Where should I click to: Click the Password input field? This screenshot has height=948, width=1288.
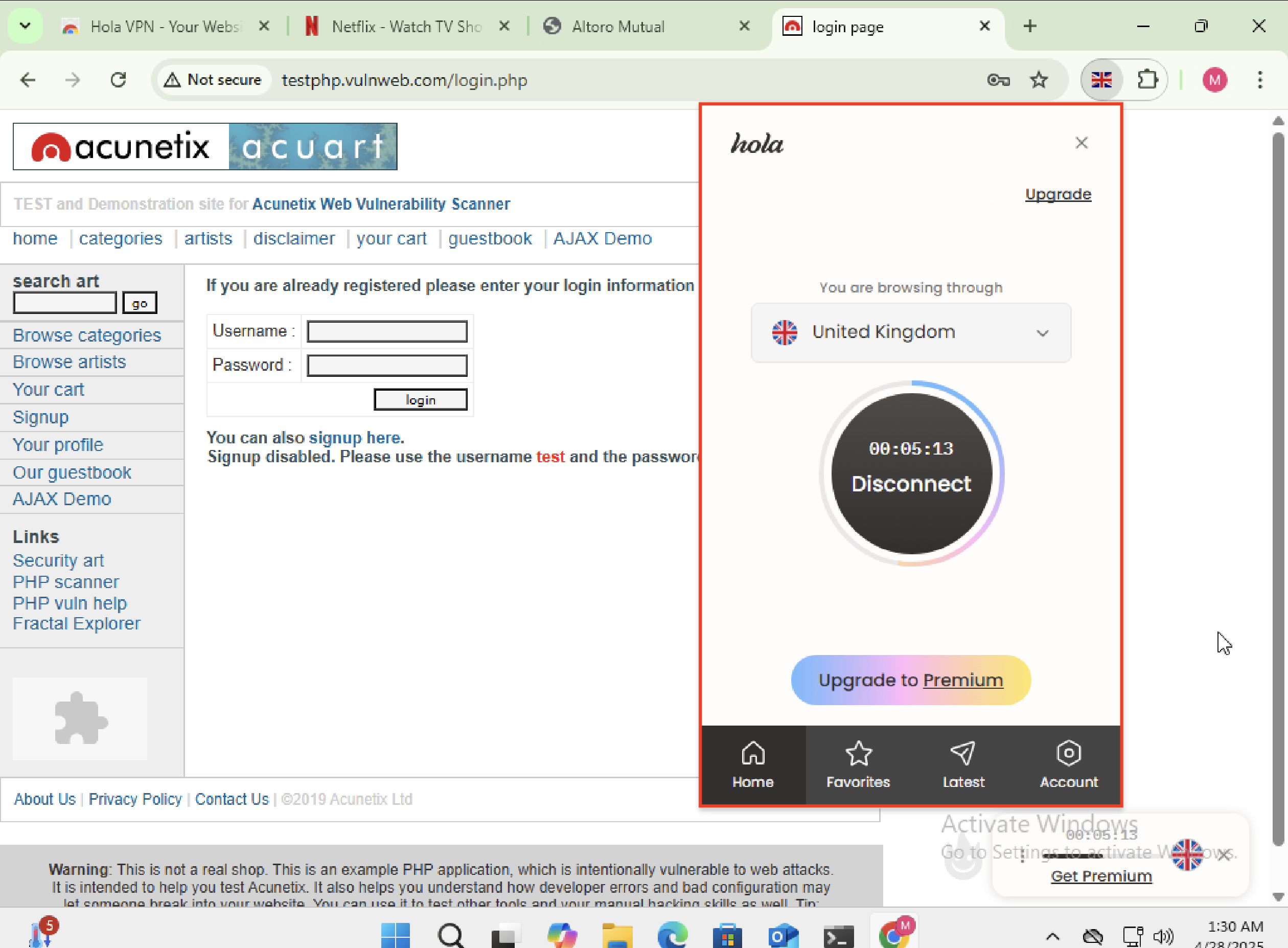click(x=386, y=365)
